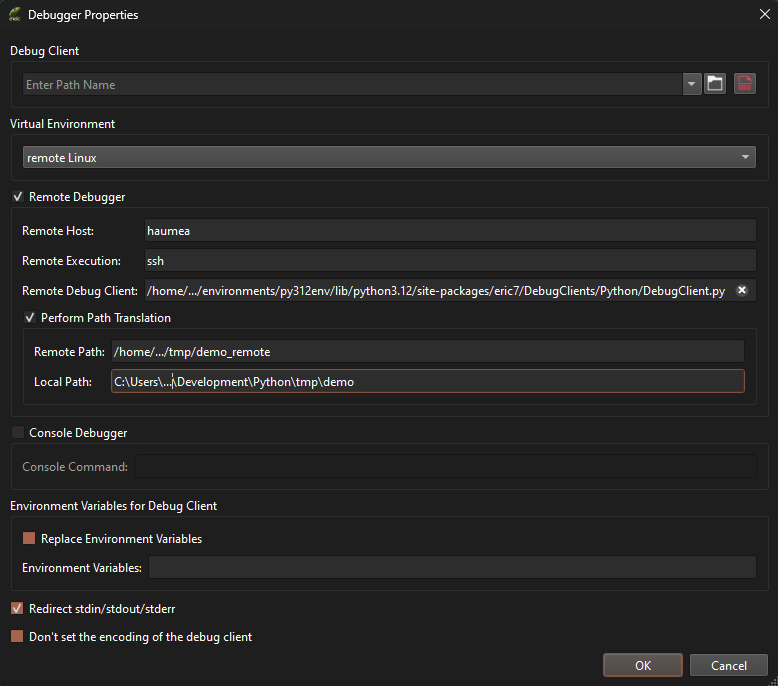Focus the Remote Execution ssh field

(450, 261)
